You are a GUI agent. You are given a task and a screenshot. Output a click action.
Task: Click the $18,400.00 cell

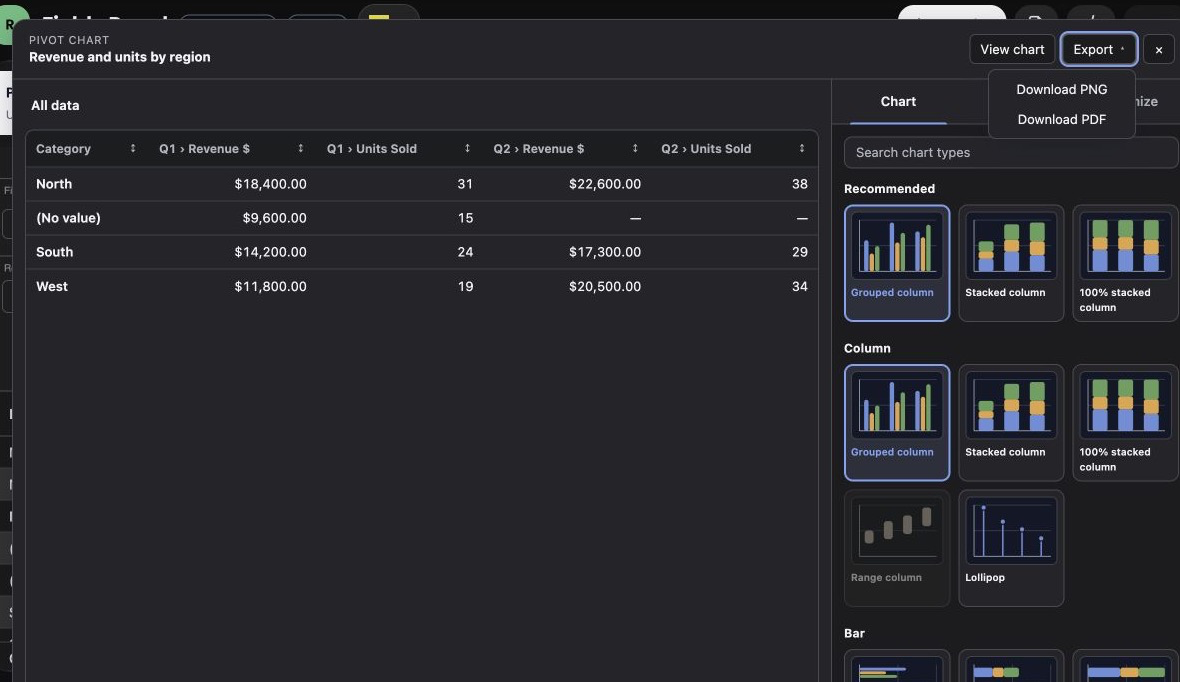(270, 184)
